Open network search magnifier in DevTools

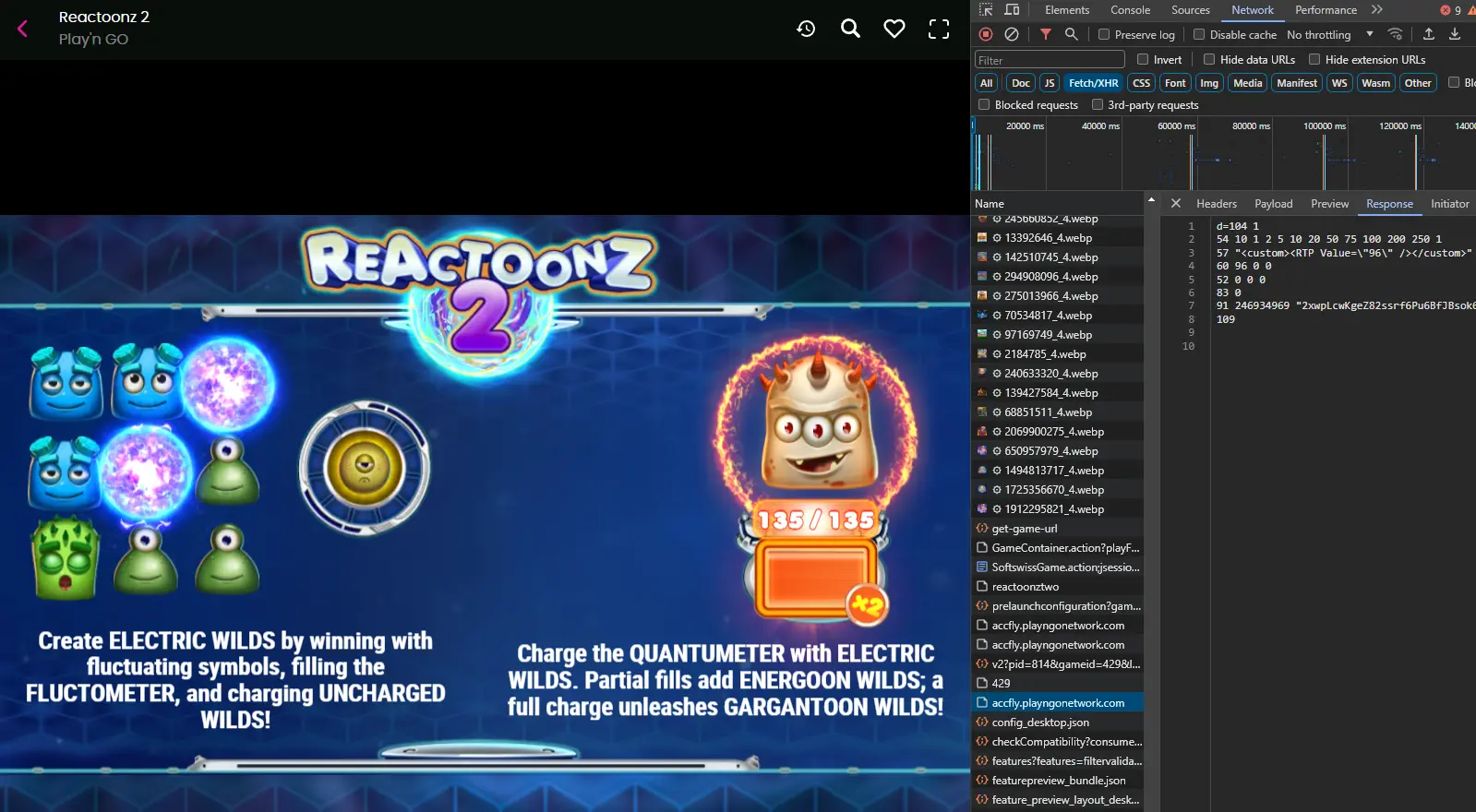click(x=1072, y=34)
